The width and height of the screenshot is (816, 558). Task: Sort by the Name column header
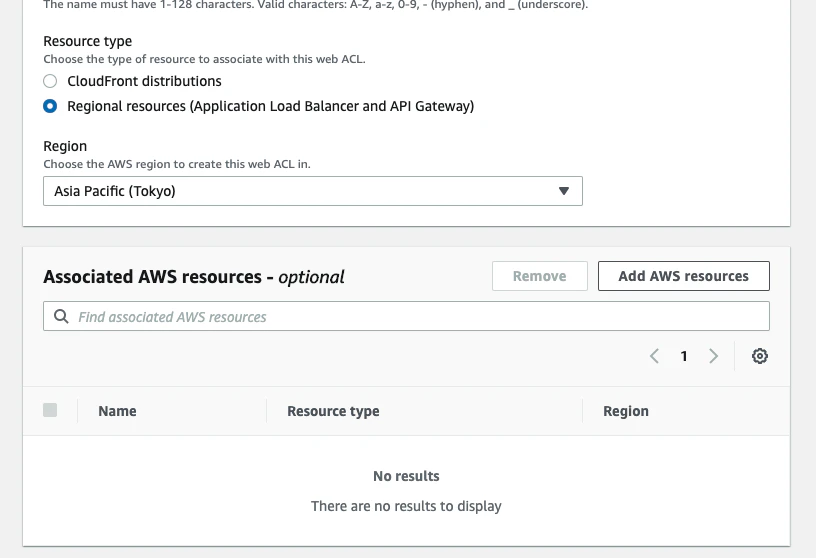coord(117,411)
